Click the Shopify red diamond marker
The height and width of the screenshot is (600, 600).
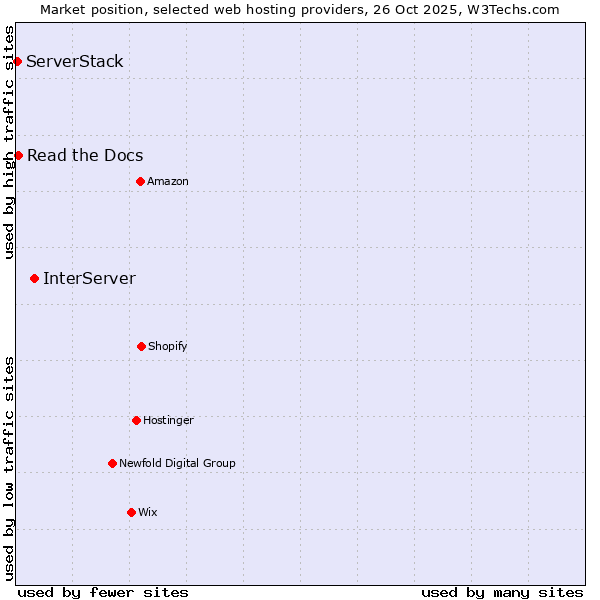pyautogui.click(x=141, y=346)
